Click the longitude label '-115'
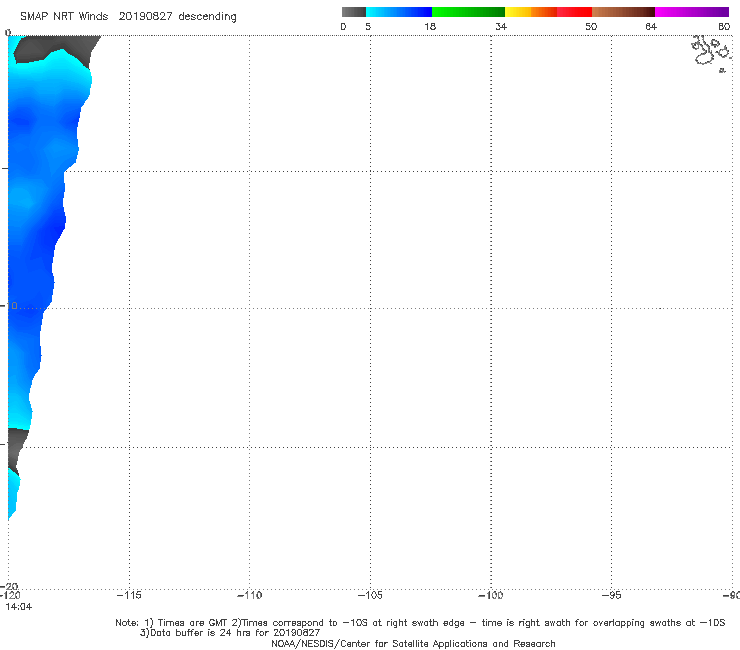Screen dimensions: 740x650 (129, 595)
